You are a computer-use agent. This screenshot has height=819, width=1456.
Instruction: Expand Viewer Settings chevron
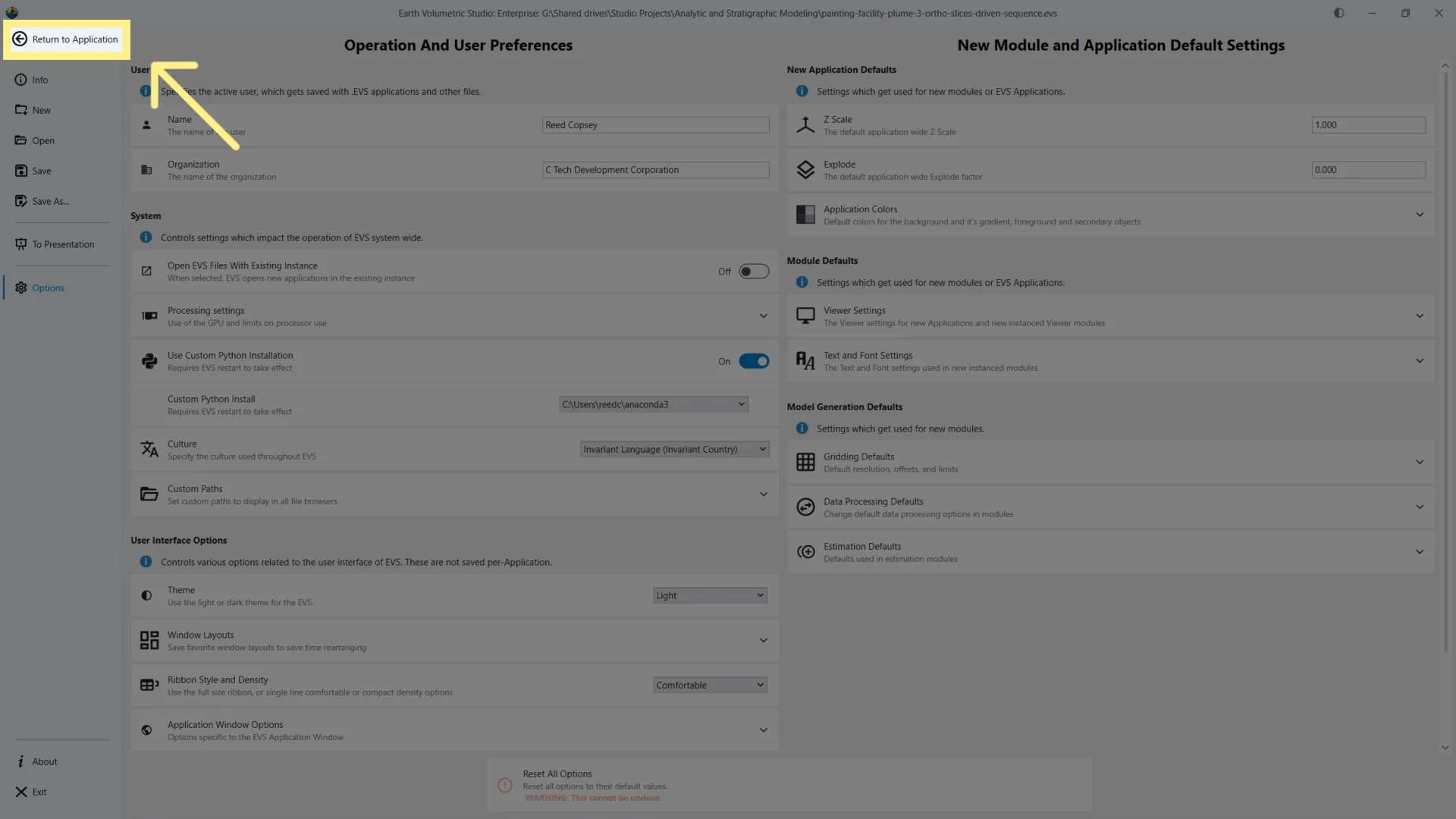click(x=1420, y=315)
